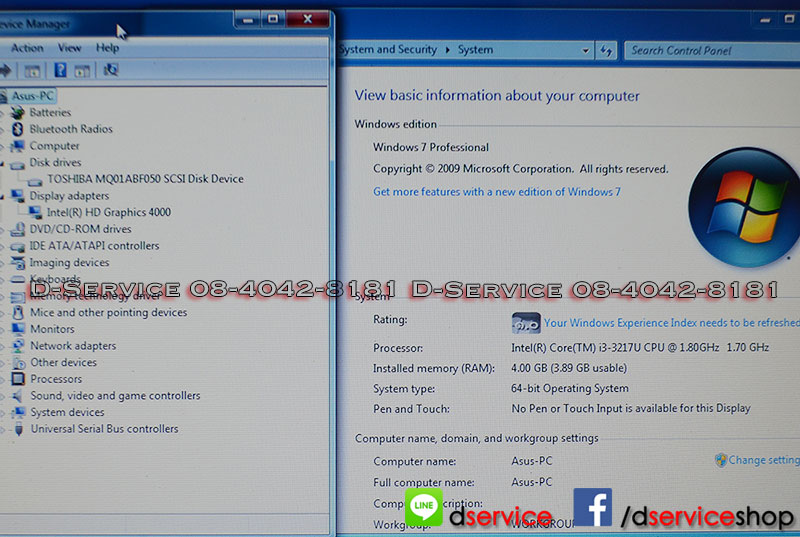Open the arrow after System and Security
The height and width of the screenshot is (537, 800).
447,50
